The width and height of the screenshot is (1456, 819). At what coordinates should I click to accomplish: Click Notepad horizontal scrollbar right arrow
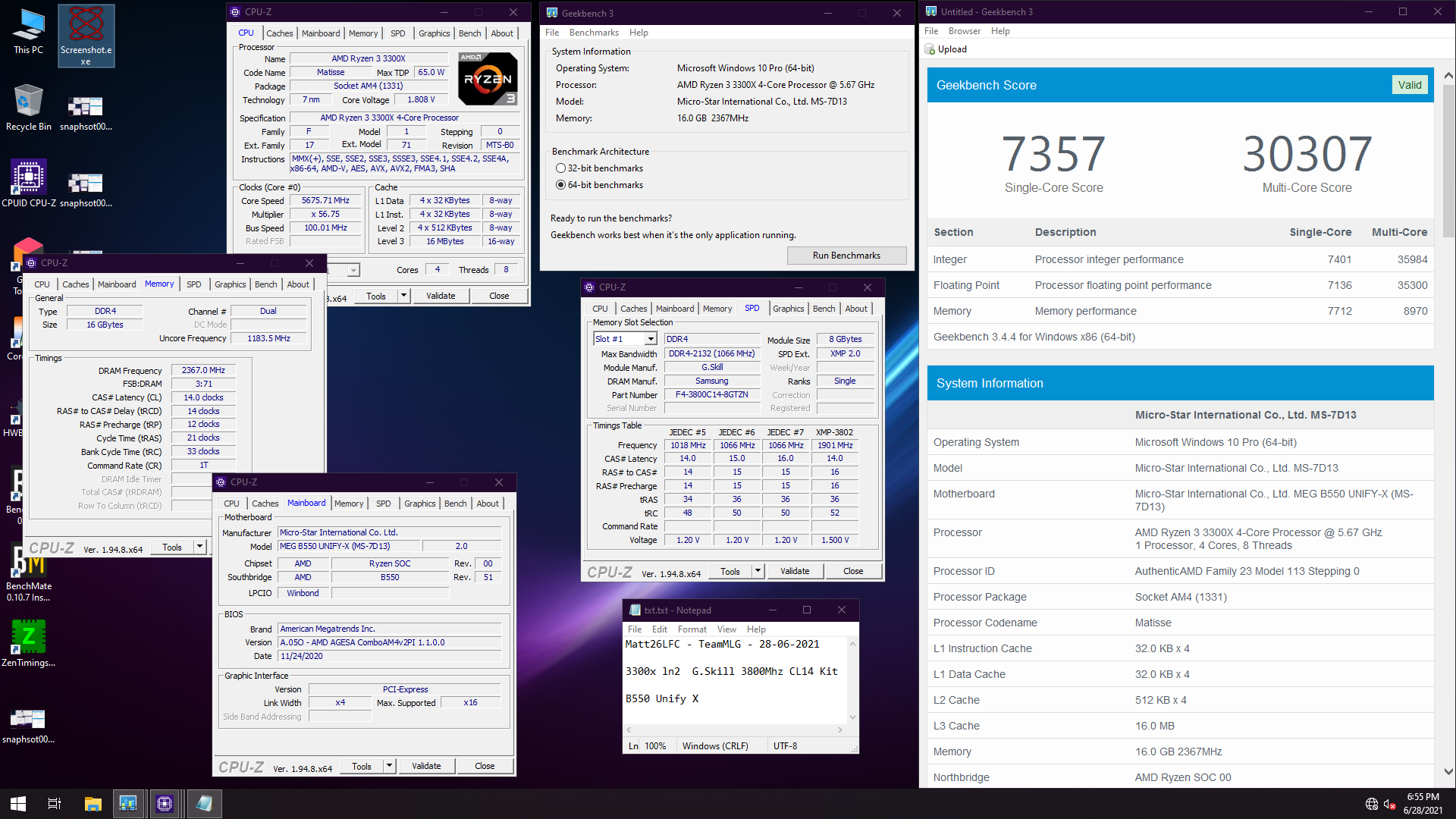840,730
